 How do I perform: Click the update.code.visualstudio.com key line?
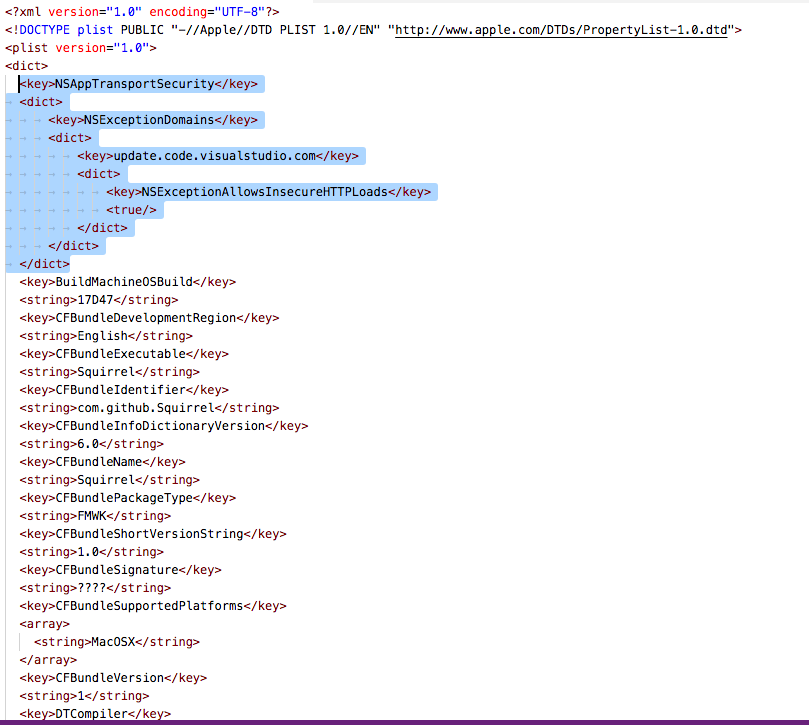(x=218, y=156)
